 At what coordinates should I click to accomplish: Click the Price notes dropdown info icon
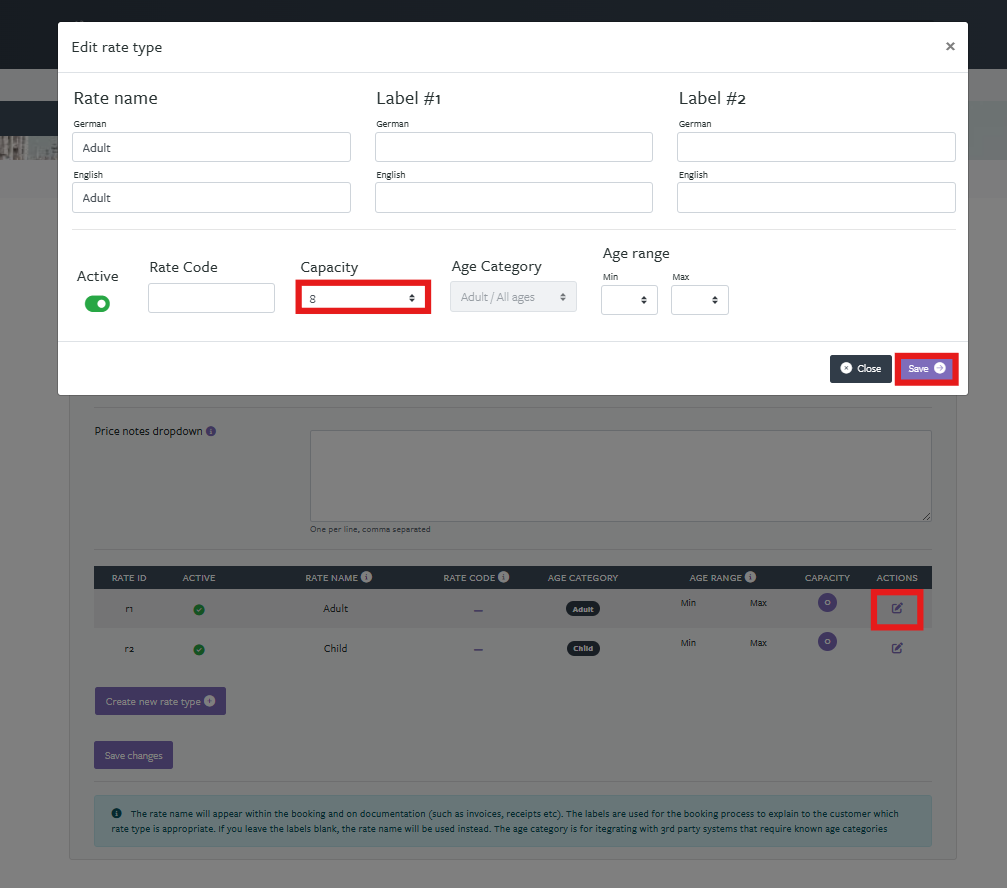(211, 431)
